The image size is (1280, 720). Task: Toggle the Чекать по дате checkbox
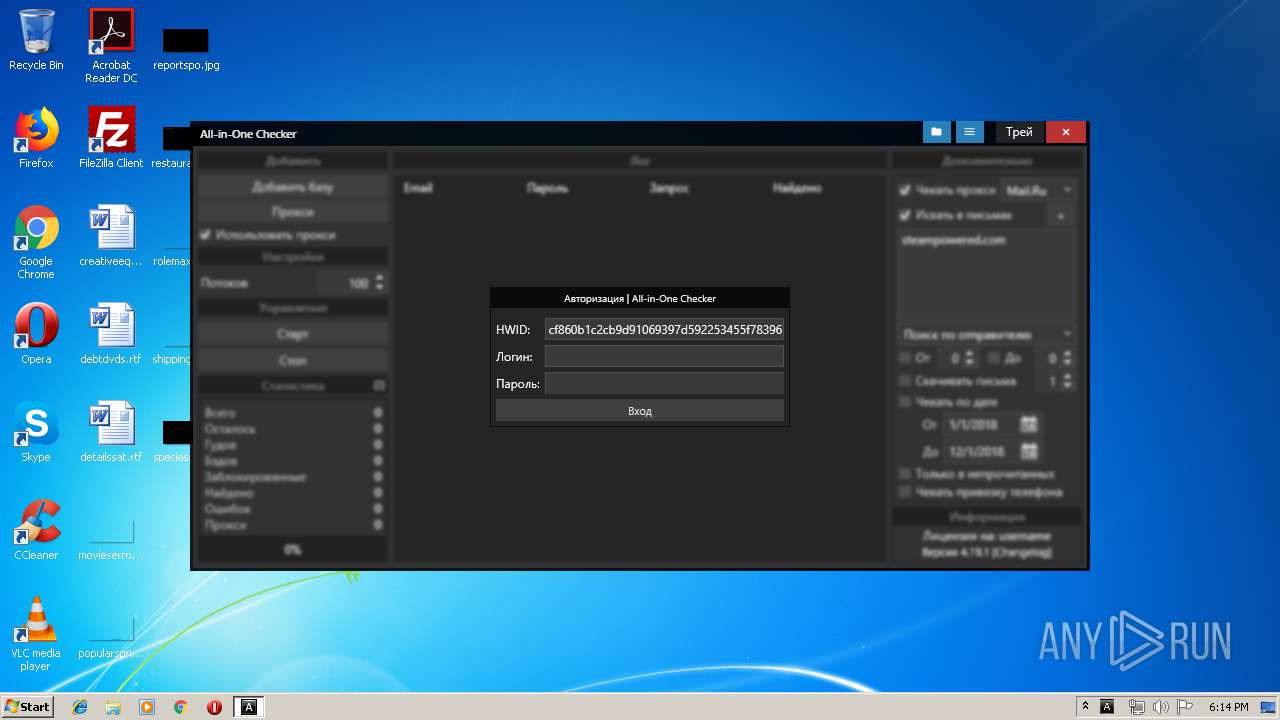click(905, 402)
